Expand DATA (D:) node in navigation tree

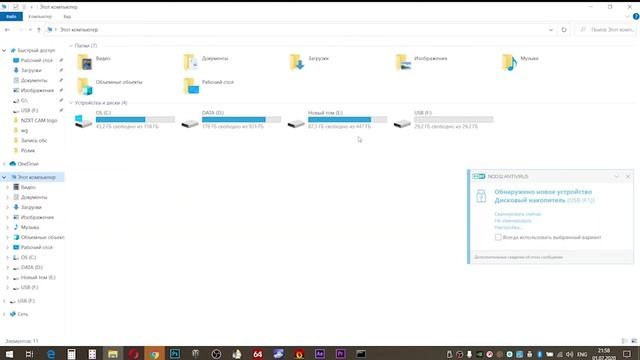click(x=7, y=267)
